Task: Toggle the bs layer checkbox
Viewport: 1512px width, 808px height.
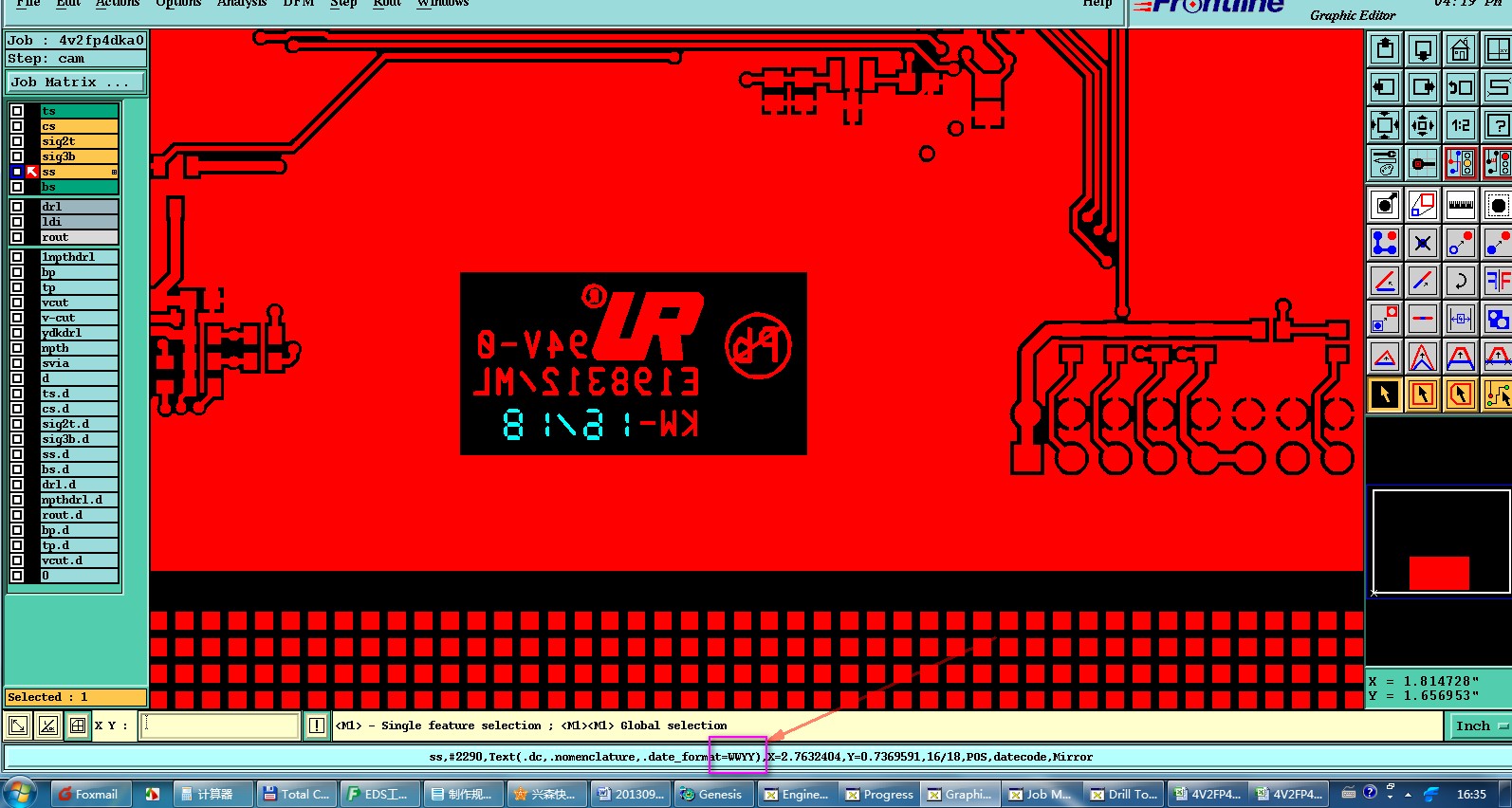Action: coord(17,187)
